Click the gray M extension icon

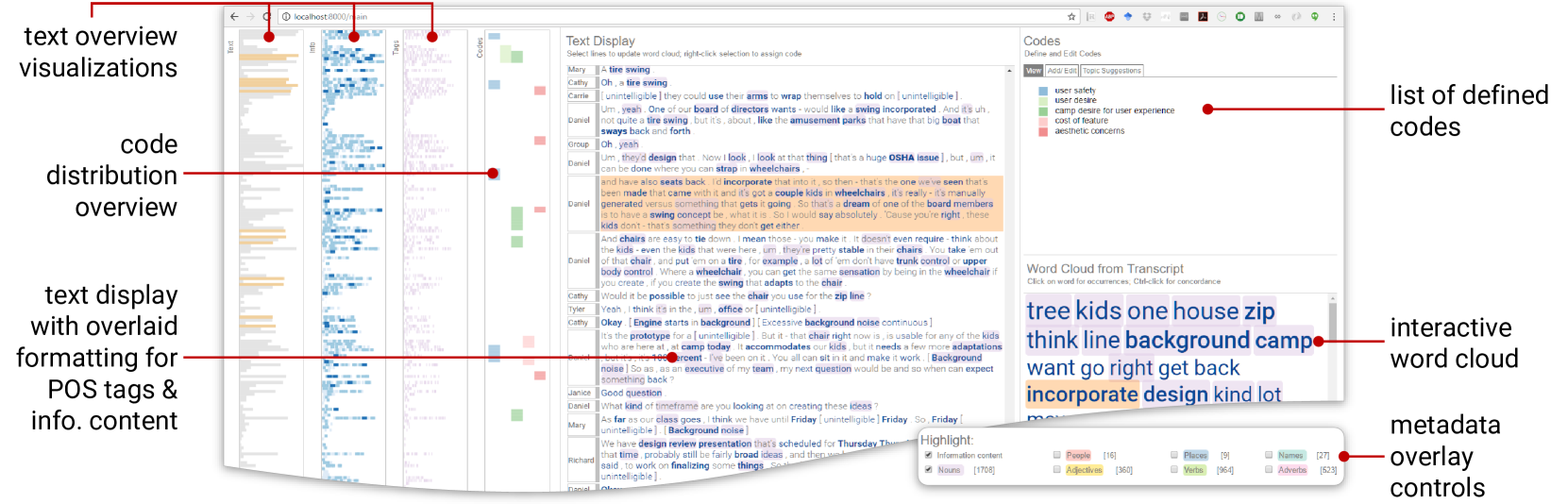pyautogui.click(x=1258, y=16)
